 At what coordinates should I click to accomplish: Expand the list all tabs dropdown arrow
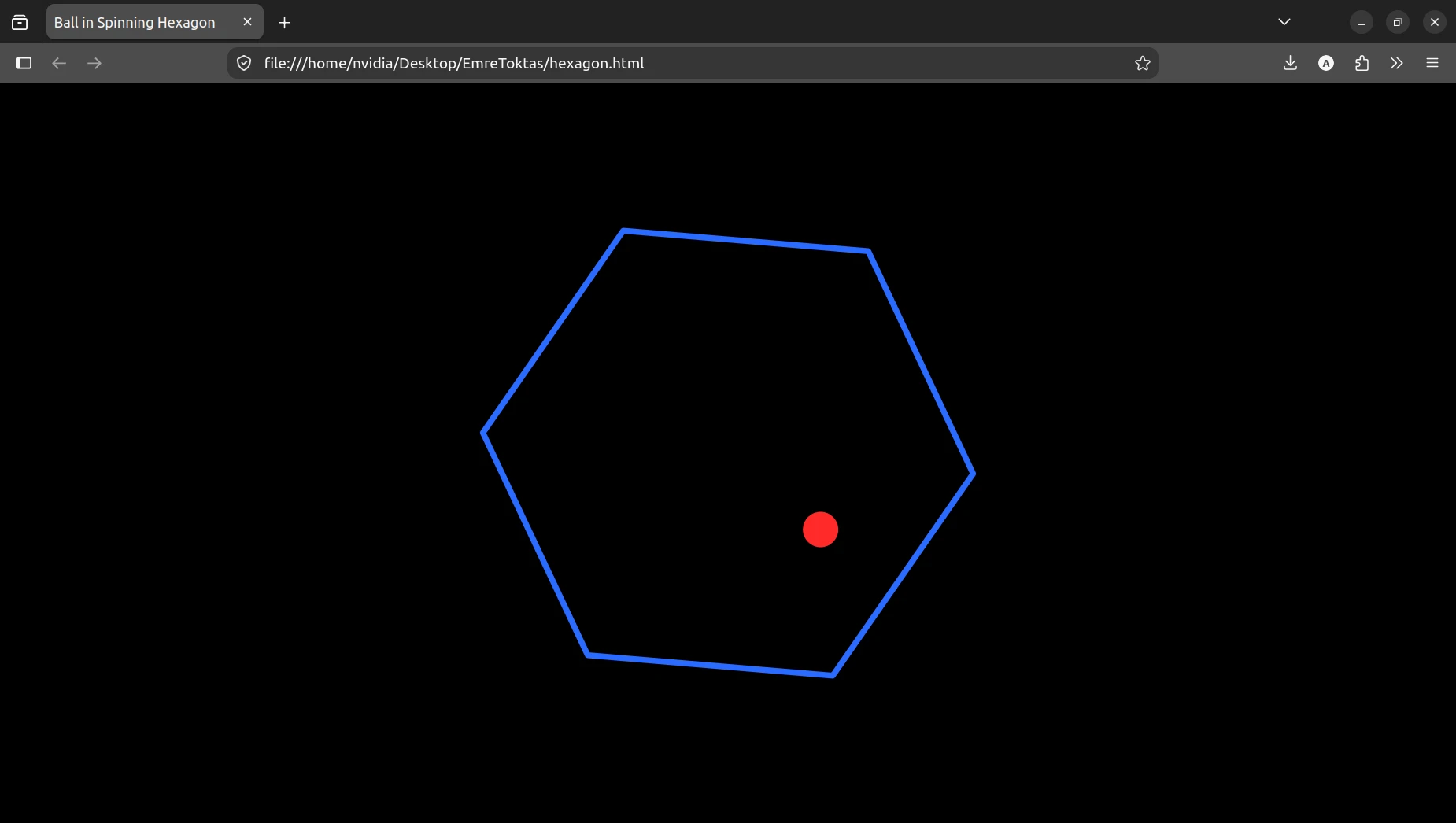[1284, 22]
